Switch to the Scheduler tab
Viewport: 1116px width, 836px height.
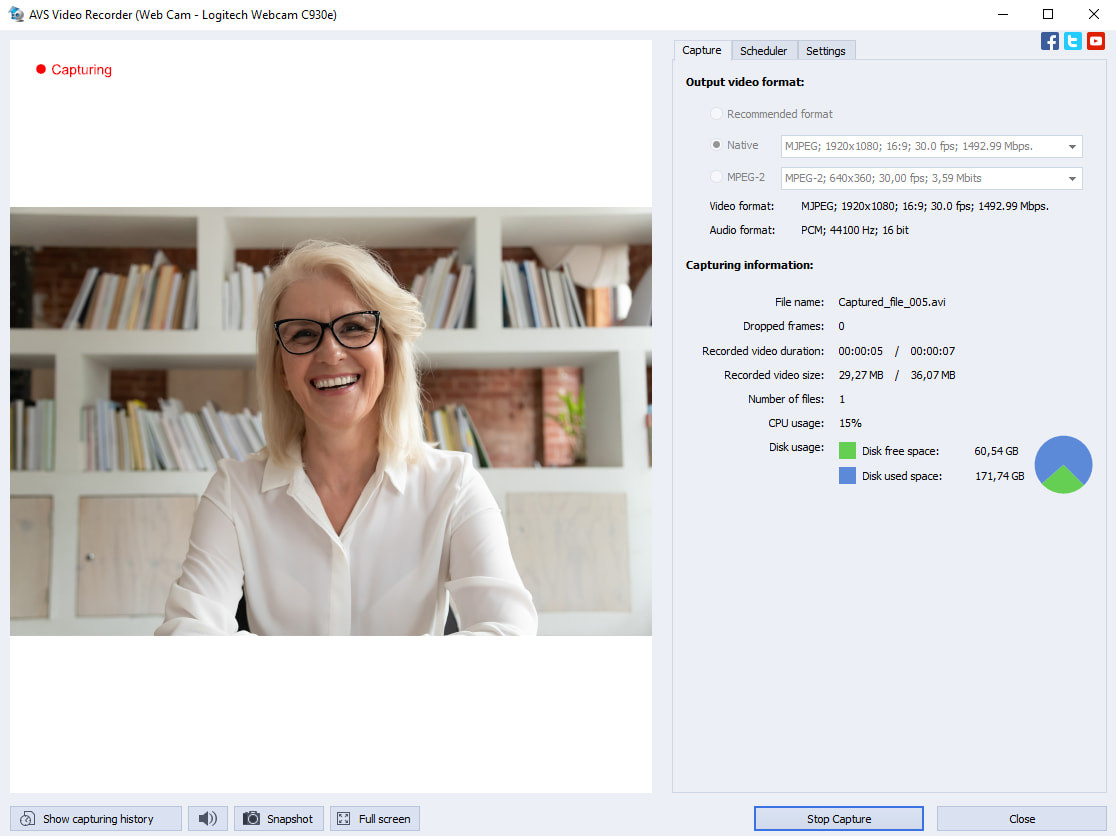pyautogui.click(x=763, y=50)
